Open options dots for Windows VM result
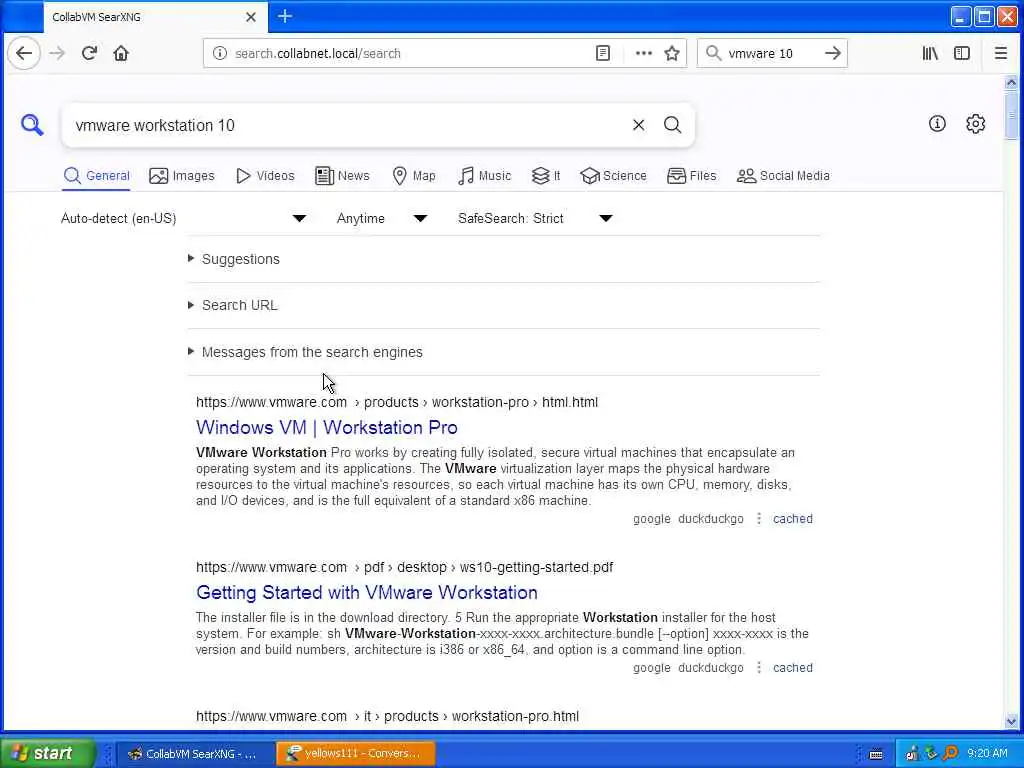This screenshot has height=768, width=1024. [x=759, y=519]
